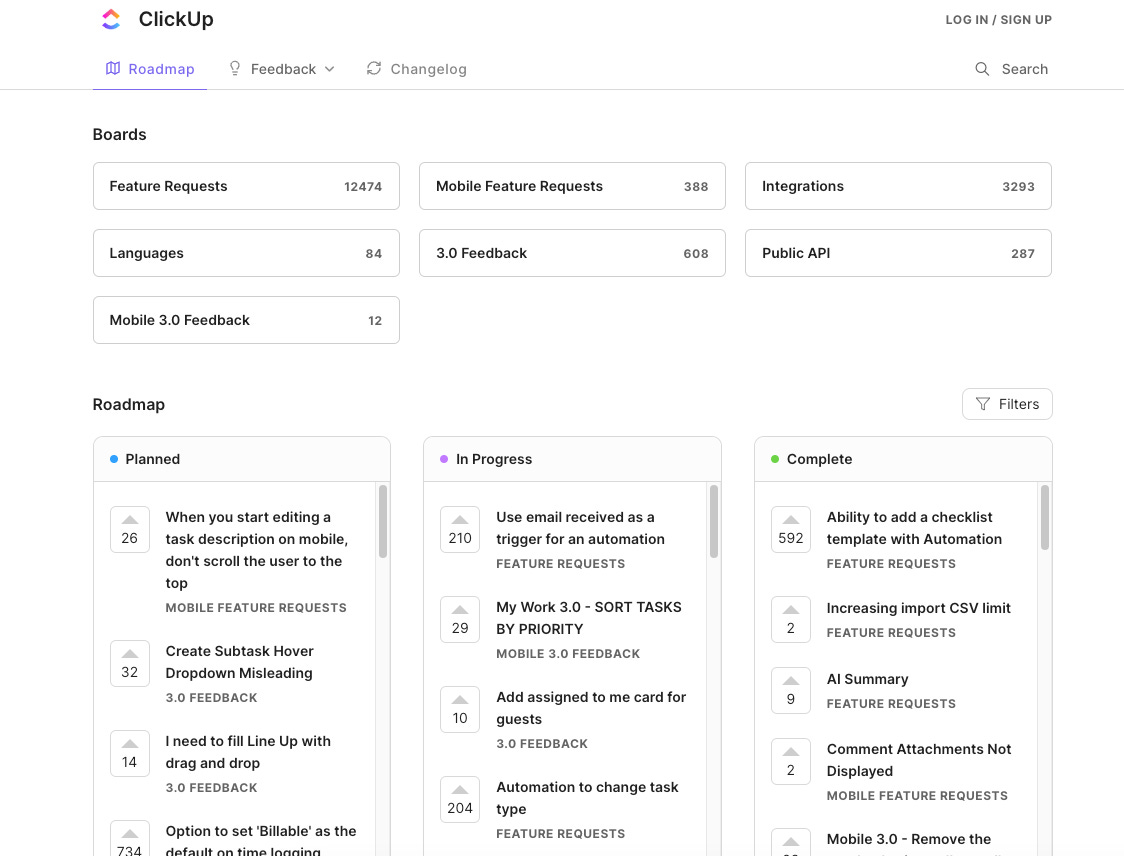Screen dimensions: 1124x856
Task: Upvote Automation to change task type
Action: click(x=460, y=799)
